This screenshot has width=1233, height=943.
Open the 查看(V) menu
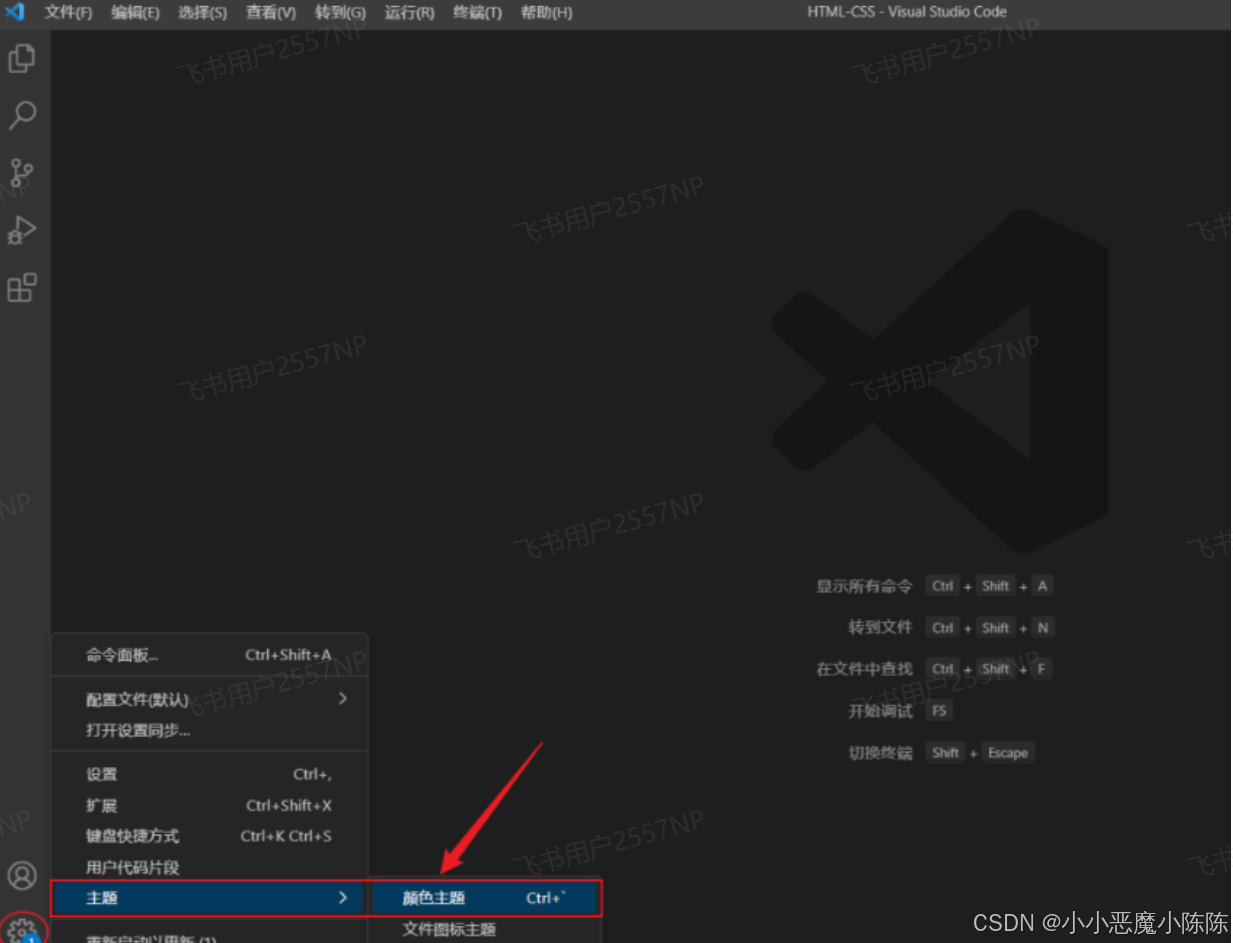(271, 13)
